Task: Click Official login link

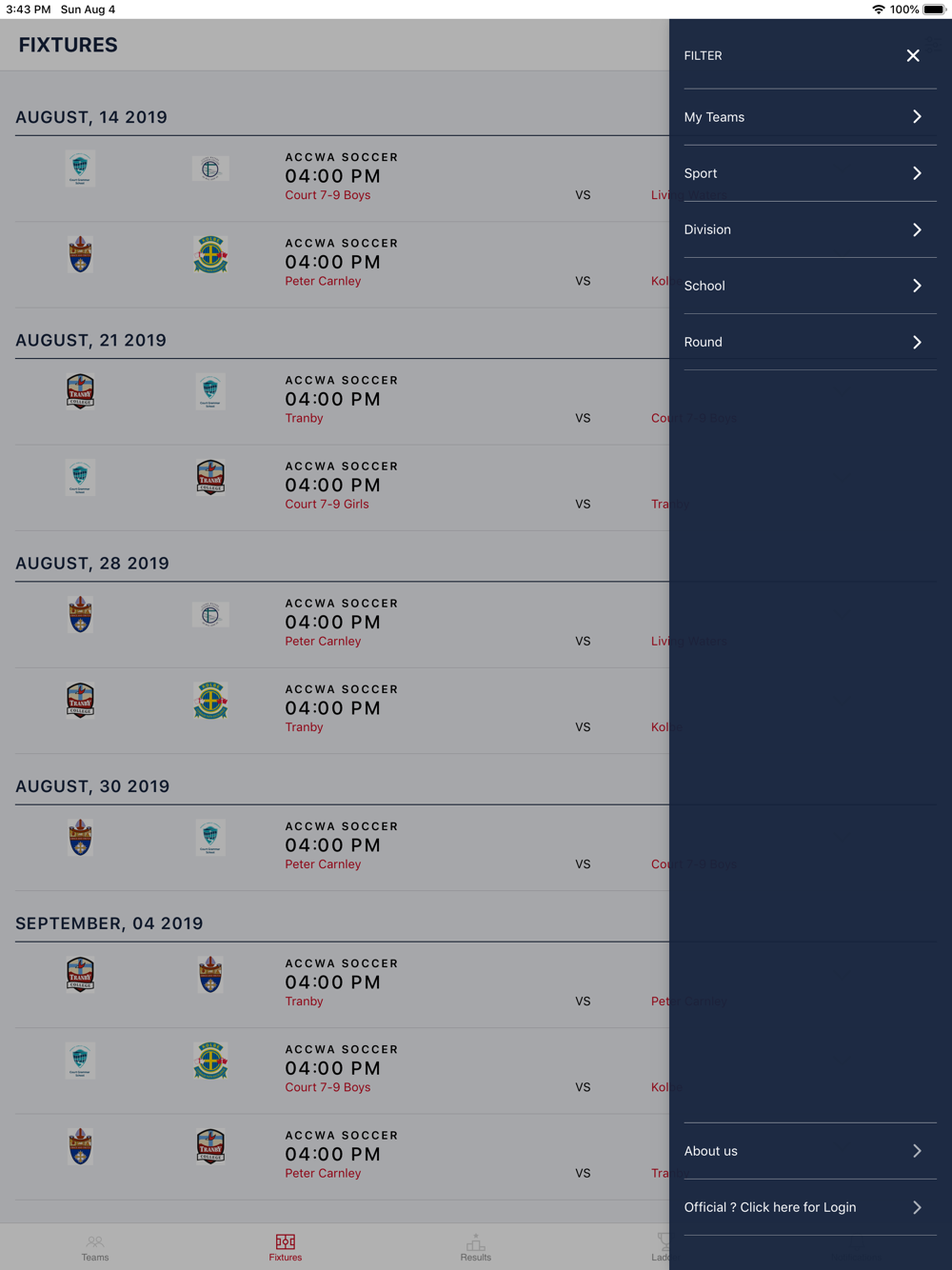Action: pyautogui.click(x=810, y=1207)
